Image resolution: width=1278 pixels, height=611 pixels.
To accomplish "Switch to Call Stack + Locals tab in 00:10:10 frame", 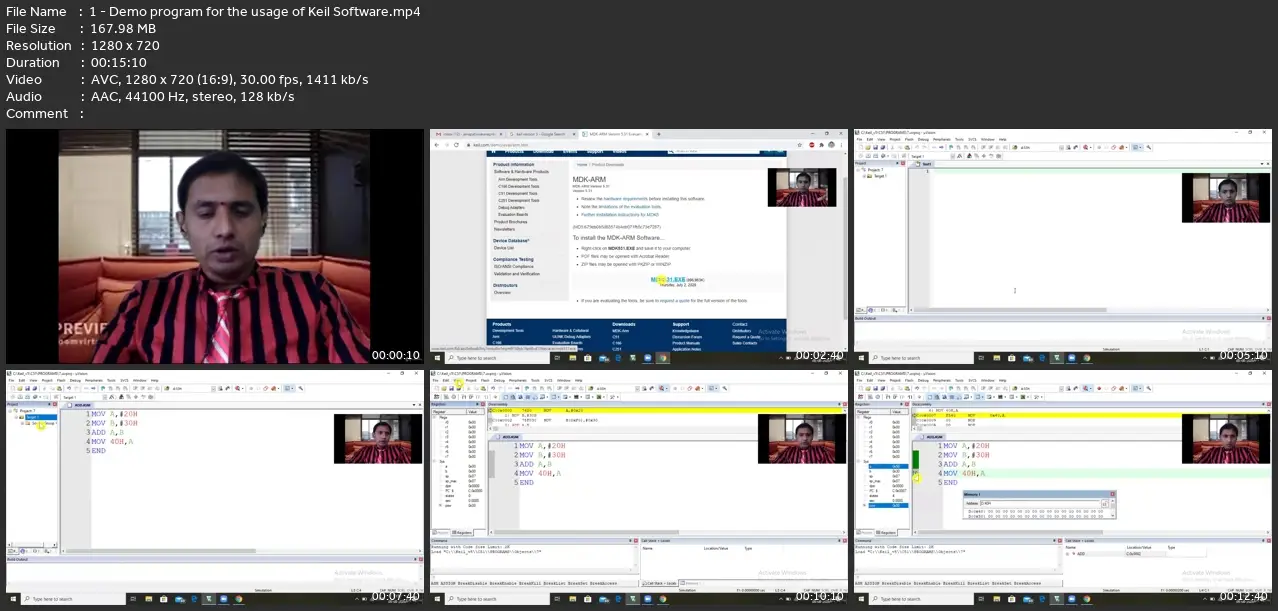I will coord(659,583).
